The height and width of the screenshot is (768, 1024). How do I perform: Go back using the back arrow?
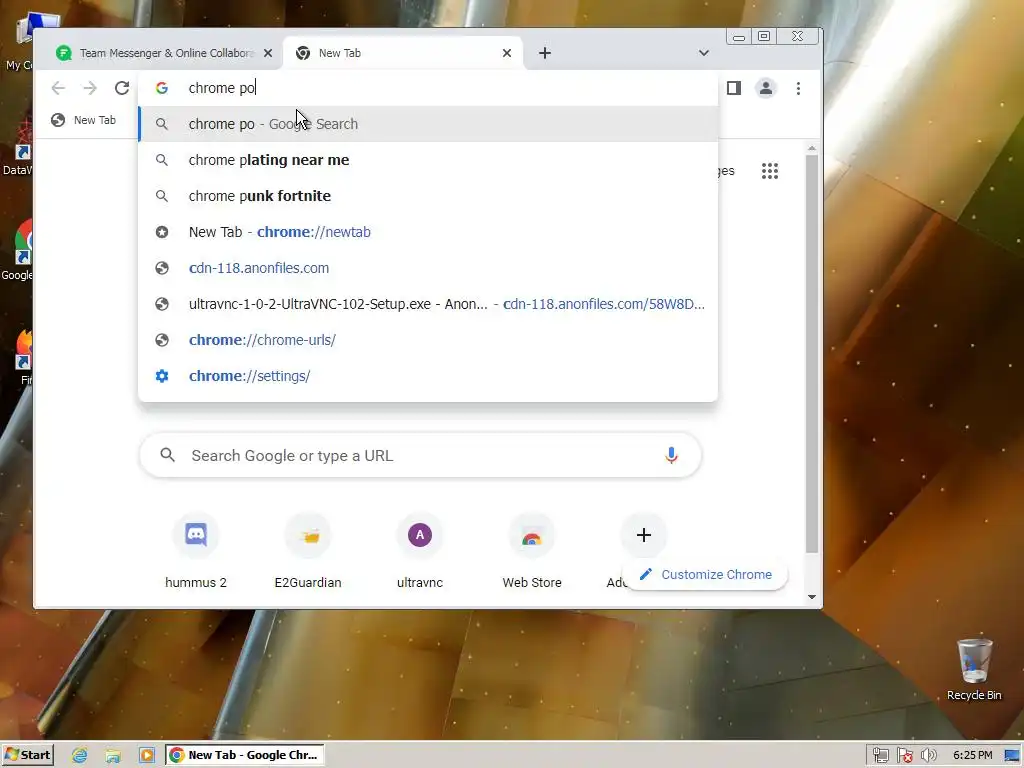58,88
